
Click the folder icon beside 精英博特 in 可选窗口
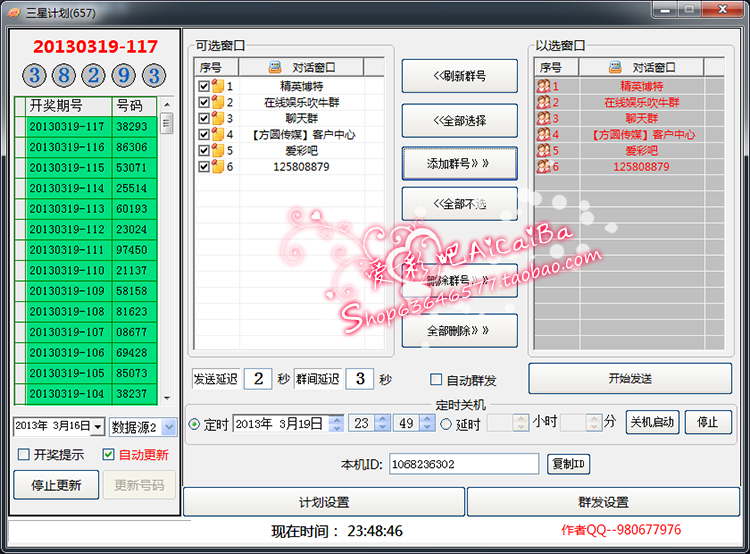tap(217, 87)
